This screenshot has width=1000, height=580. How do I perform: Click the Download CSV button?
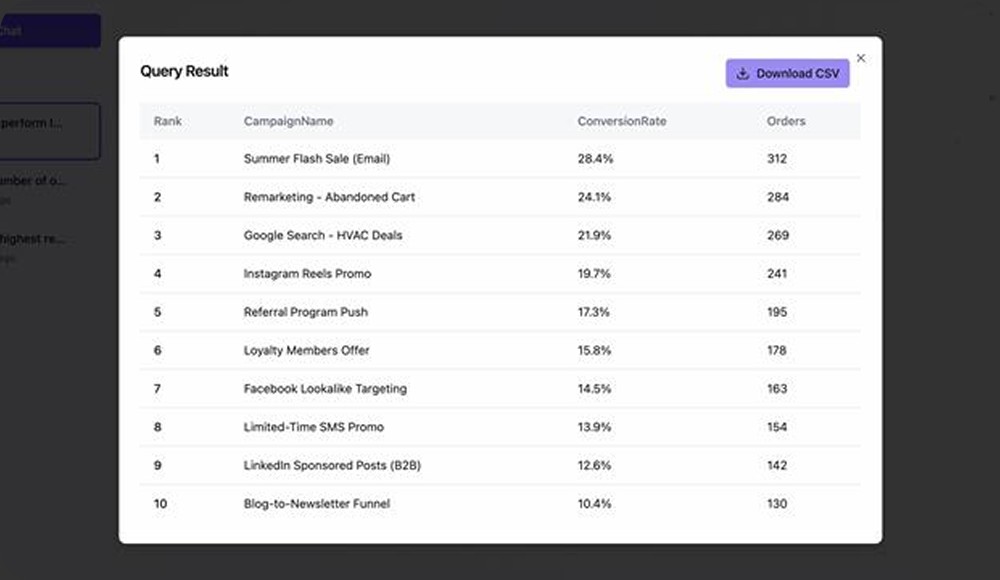[x=788, y=73]
